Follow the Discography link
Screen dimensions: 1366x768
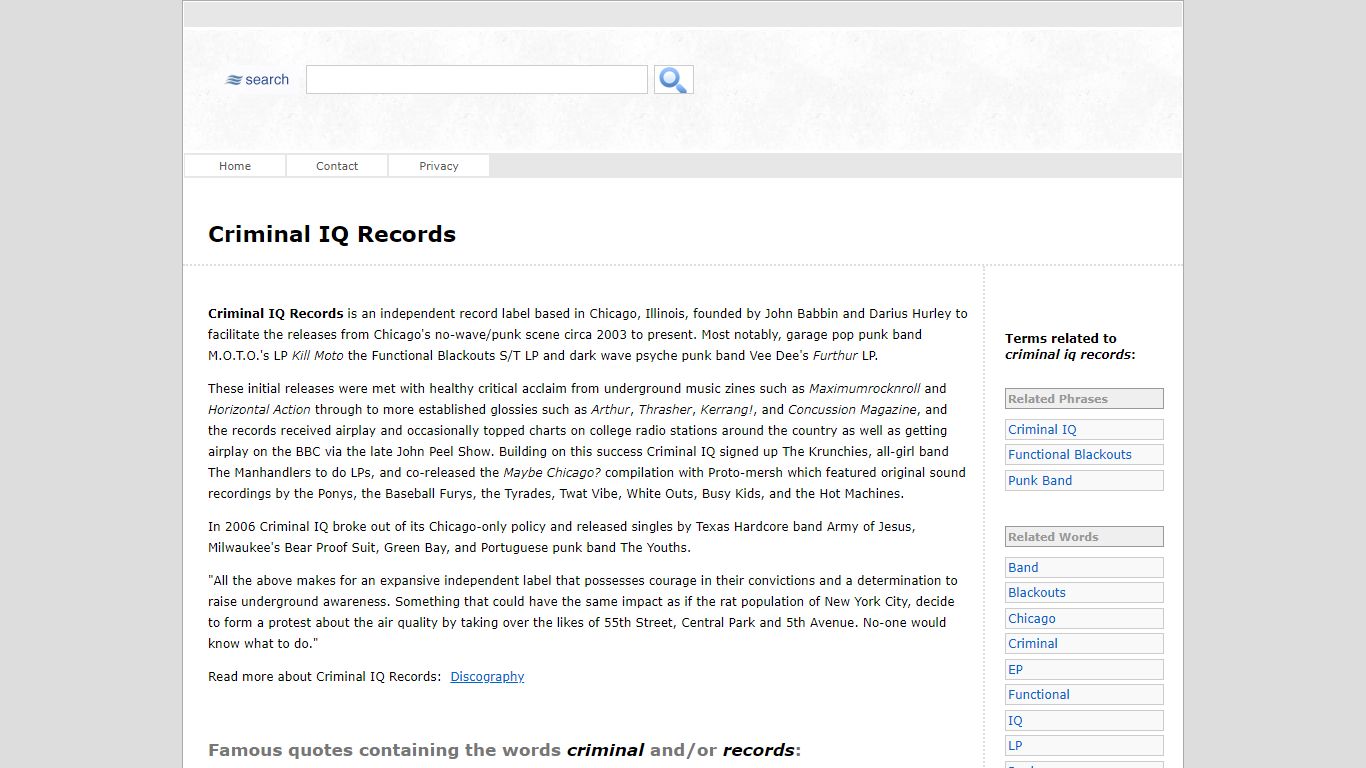click(487, 677)
